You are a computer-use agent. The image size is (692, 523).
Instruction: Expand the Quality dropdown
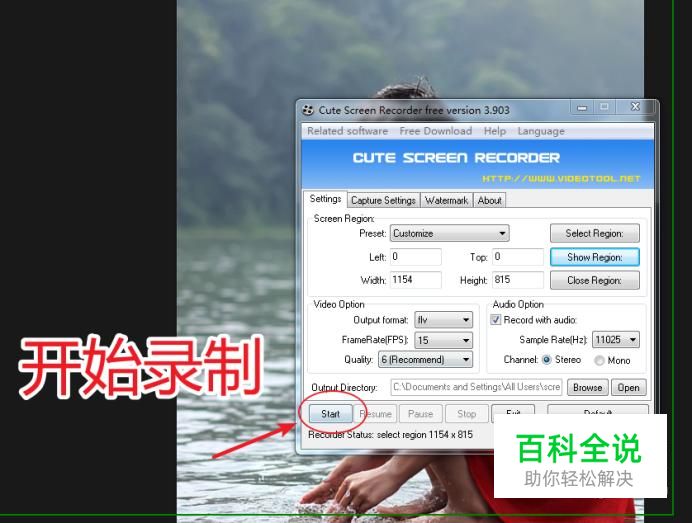(425, 360)
